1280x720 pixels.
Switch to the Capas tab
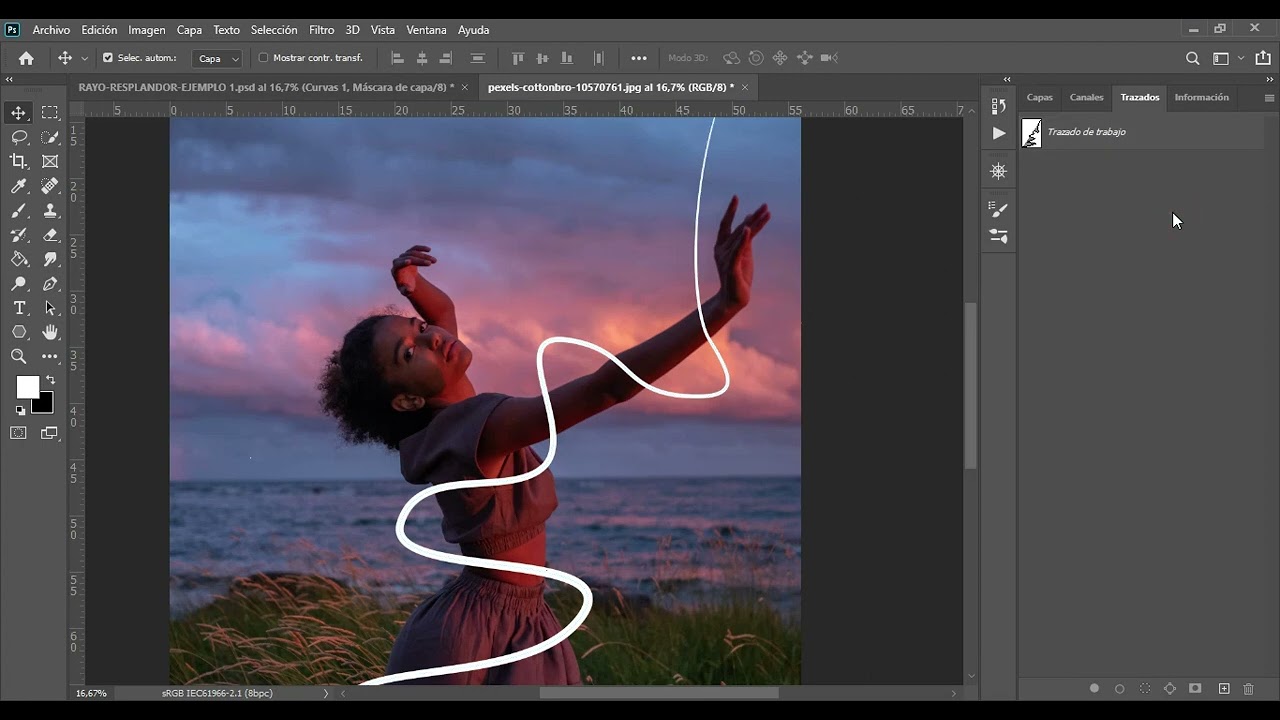1040,97
